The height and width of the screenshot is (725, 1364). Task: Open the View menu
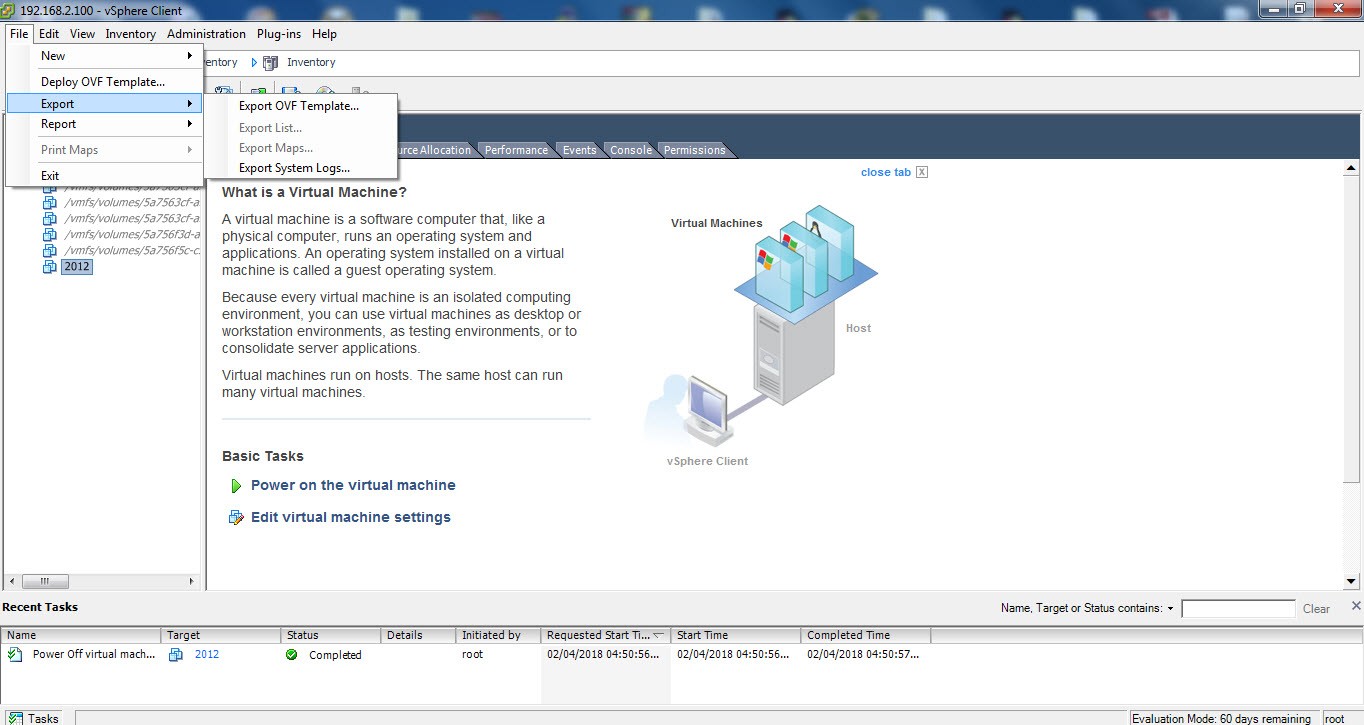82,34
